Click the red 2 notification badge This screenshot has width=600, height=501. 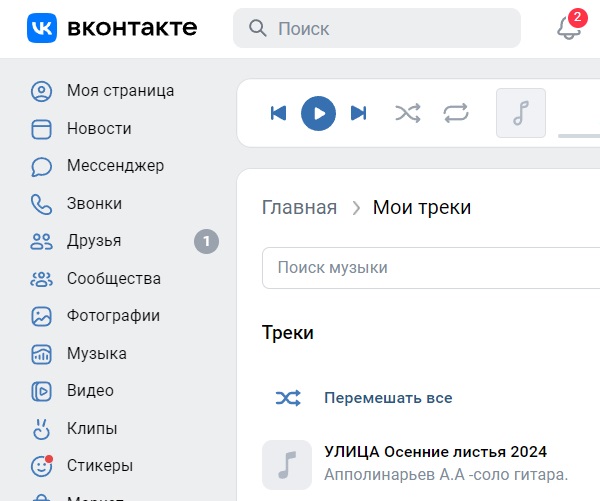[577, 18]
